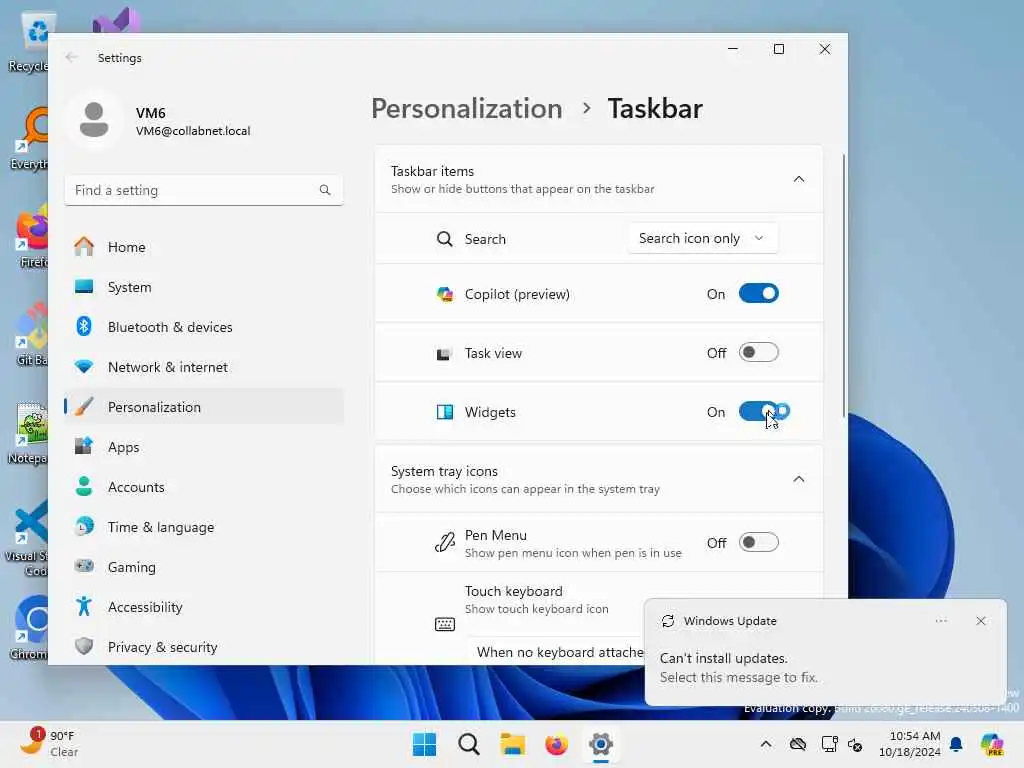Click the cloud sync tray icon
Image resolution: width=1024 pixels, height=768 pixels.
pyautogui.click(x=797, y=744)
